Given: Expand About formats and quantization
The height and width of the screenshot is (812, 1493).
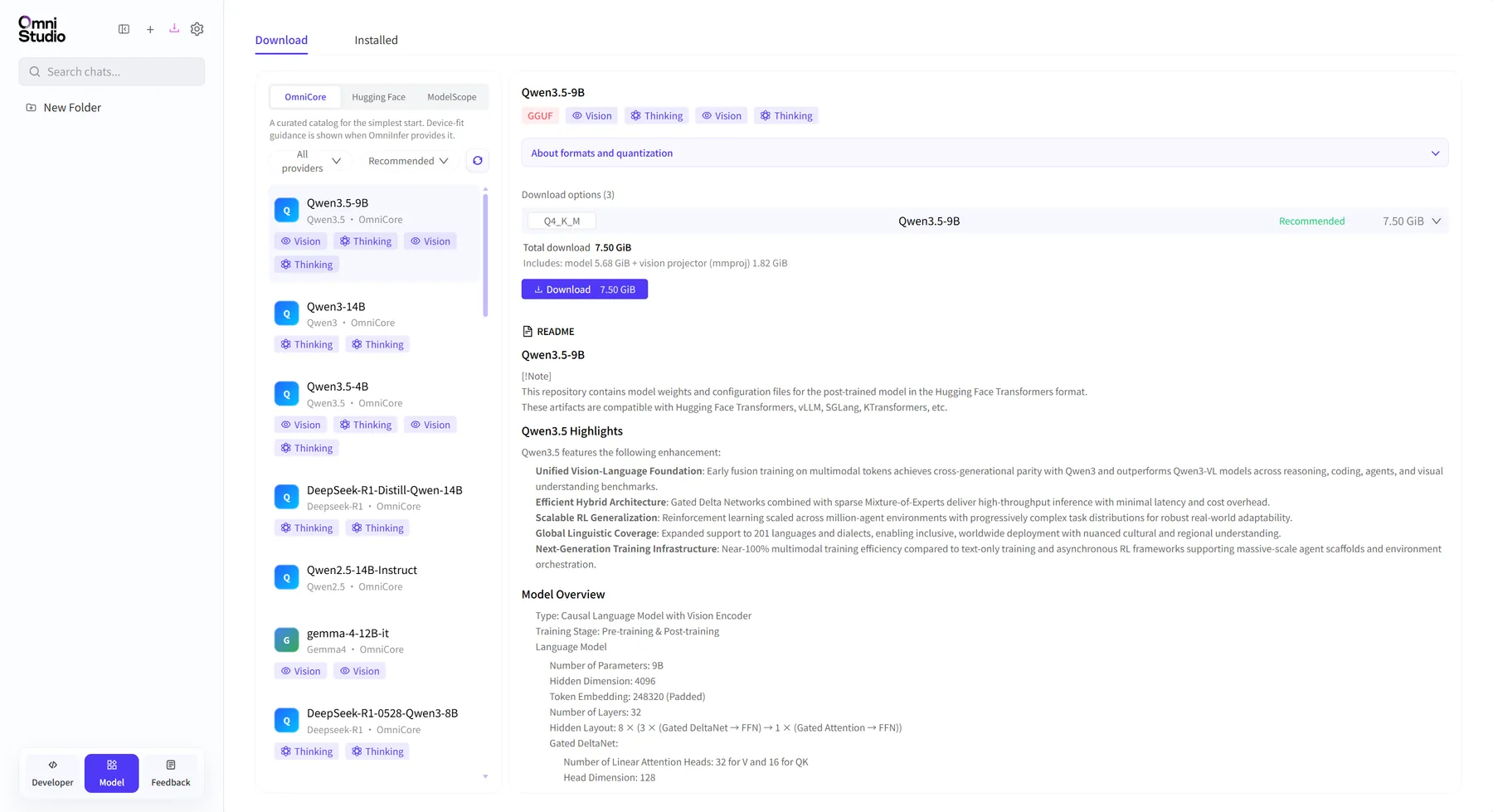Looking at the screenshot, I should 985,153.
